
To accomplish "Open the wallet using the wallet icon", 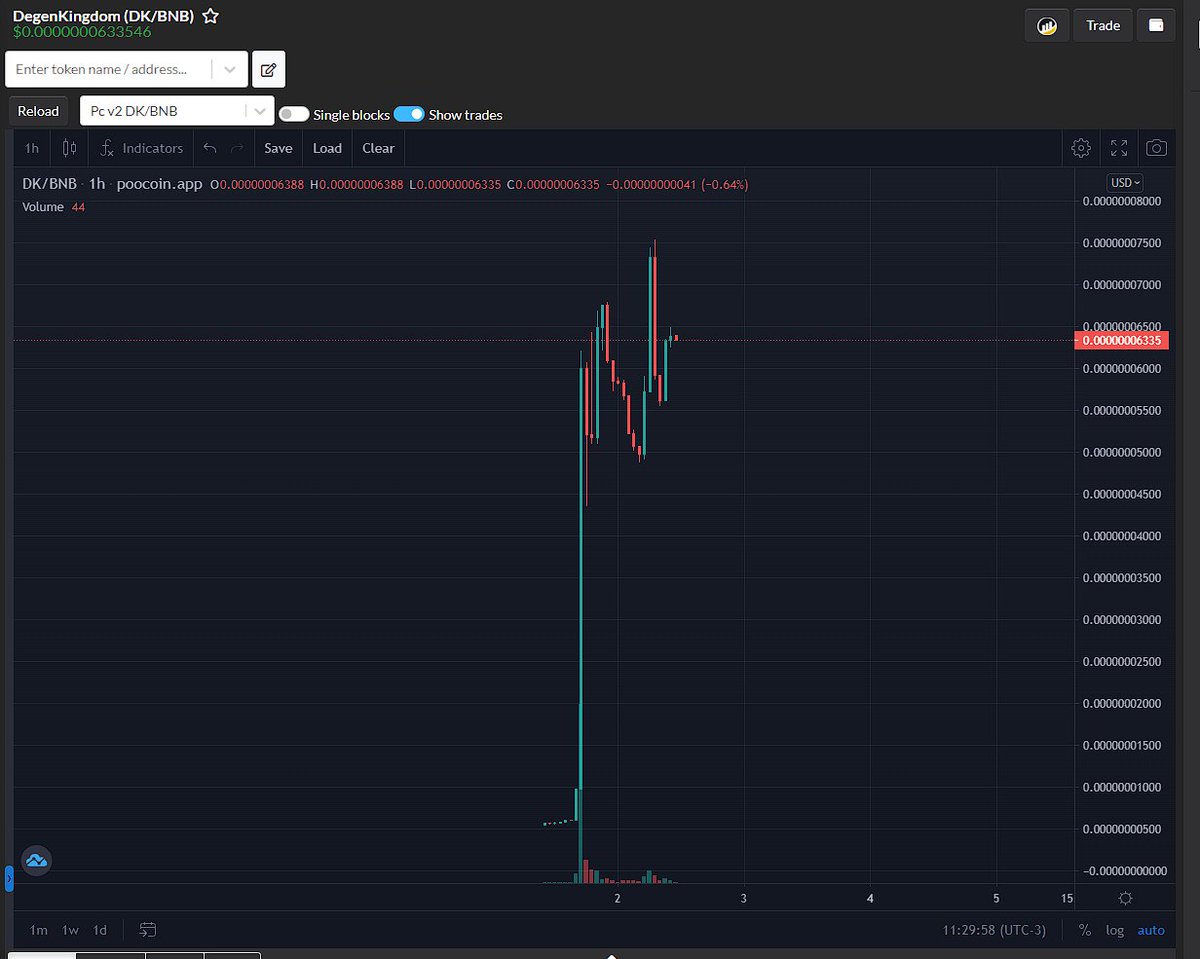I will pyautogui.click(x=1156, y=25).
